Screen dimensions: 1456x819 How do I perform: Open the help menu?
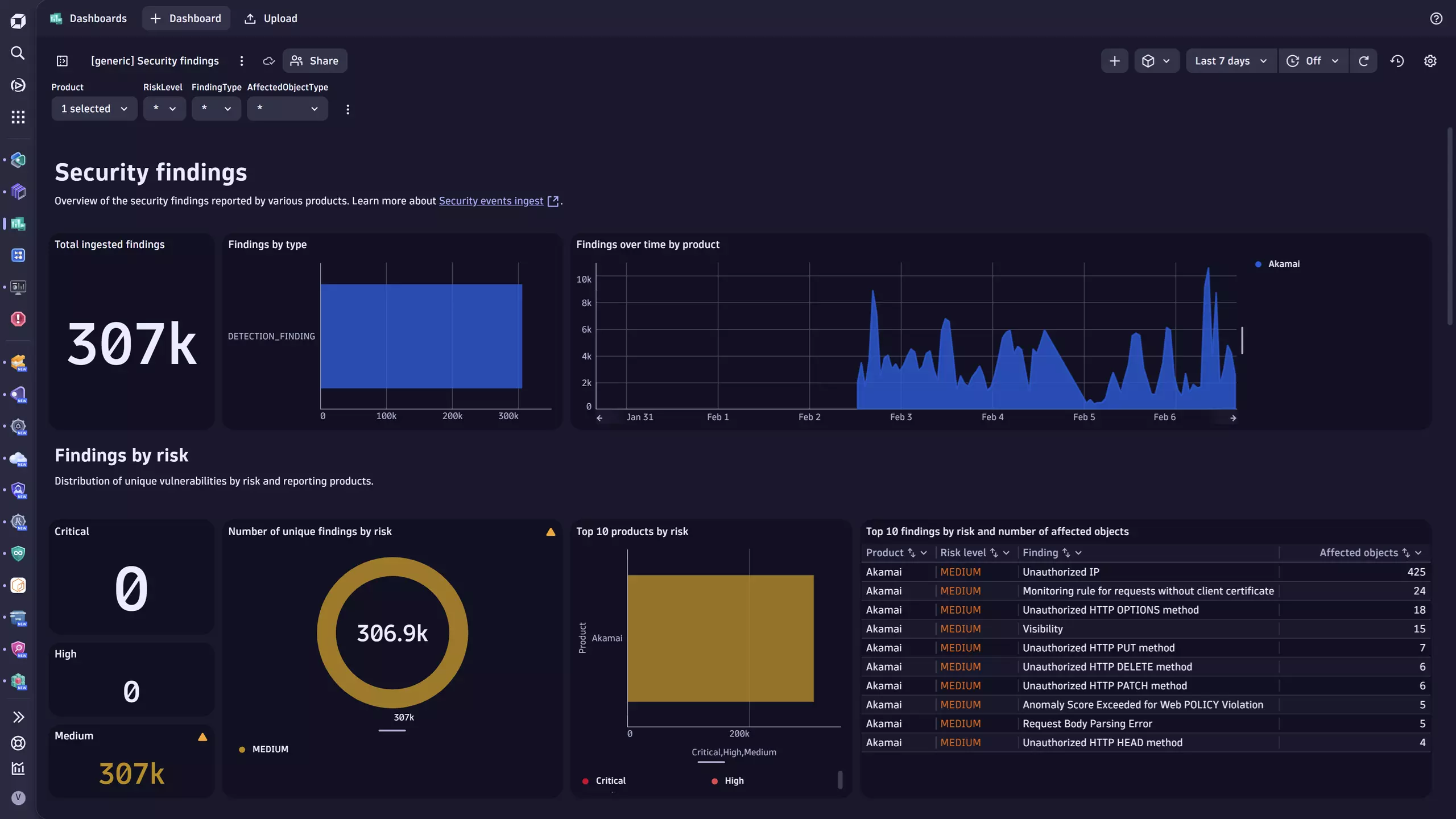coord(1436,18)
